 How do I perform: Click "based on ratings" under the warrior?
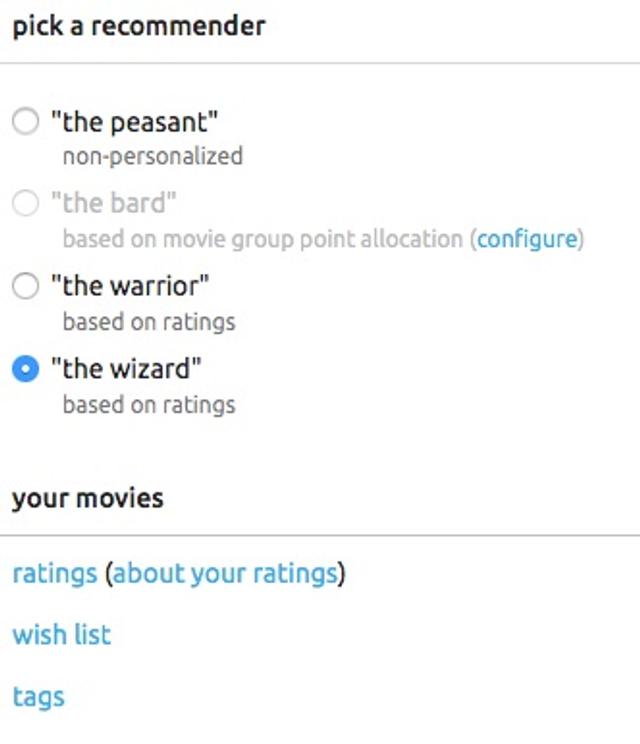click(x=149, y=322)
